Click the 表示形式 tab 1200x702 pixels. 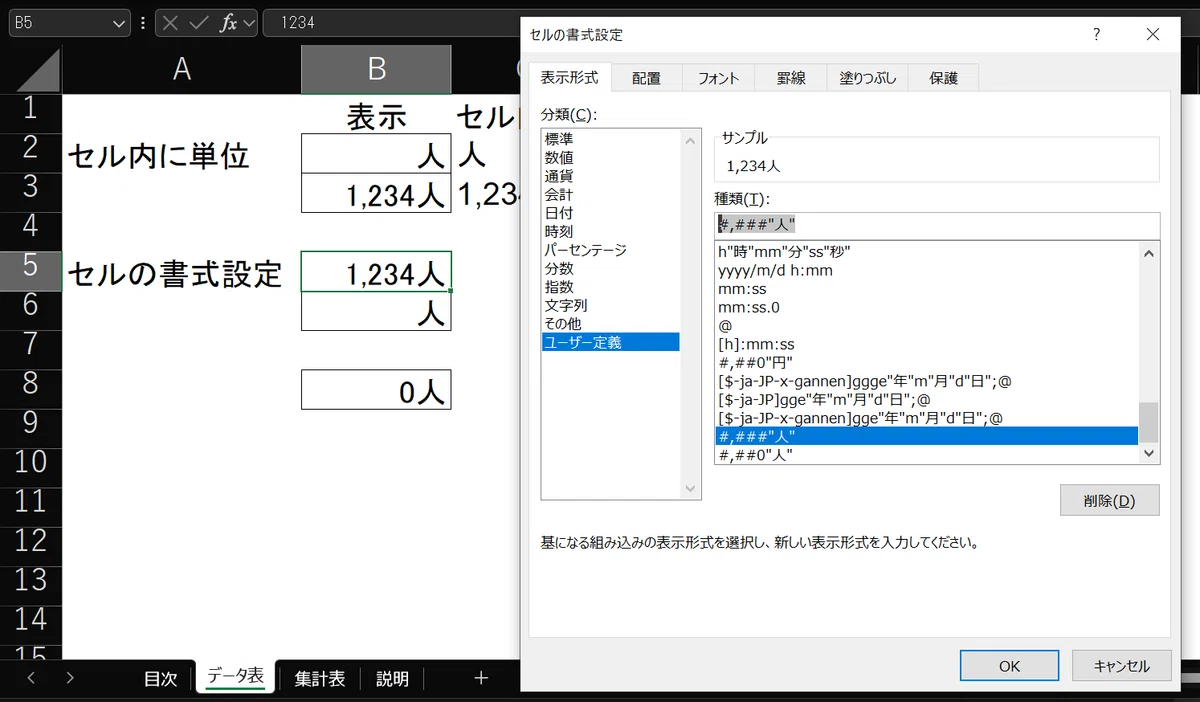[x=570, y=77]
